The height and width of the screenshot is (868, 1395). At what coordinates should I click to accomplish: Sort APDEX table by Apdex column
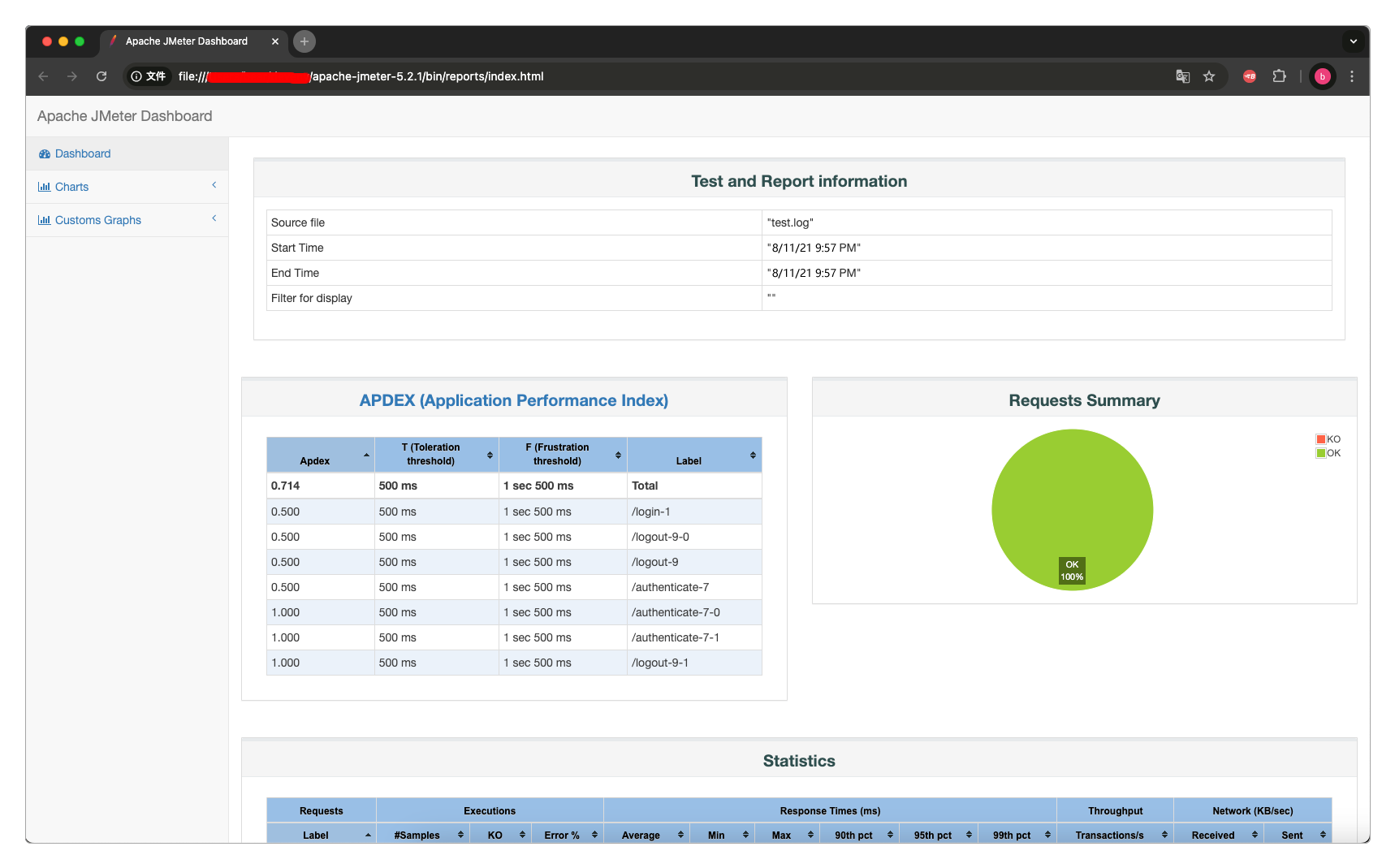click(321, 455)
